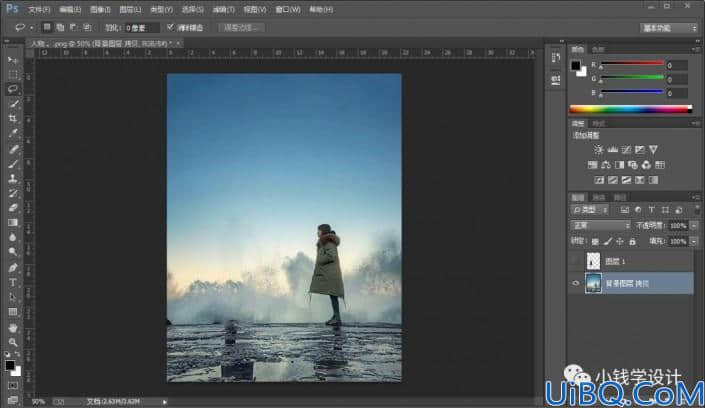Select the Eraser tool

(x=13, y=208)
